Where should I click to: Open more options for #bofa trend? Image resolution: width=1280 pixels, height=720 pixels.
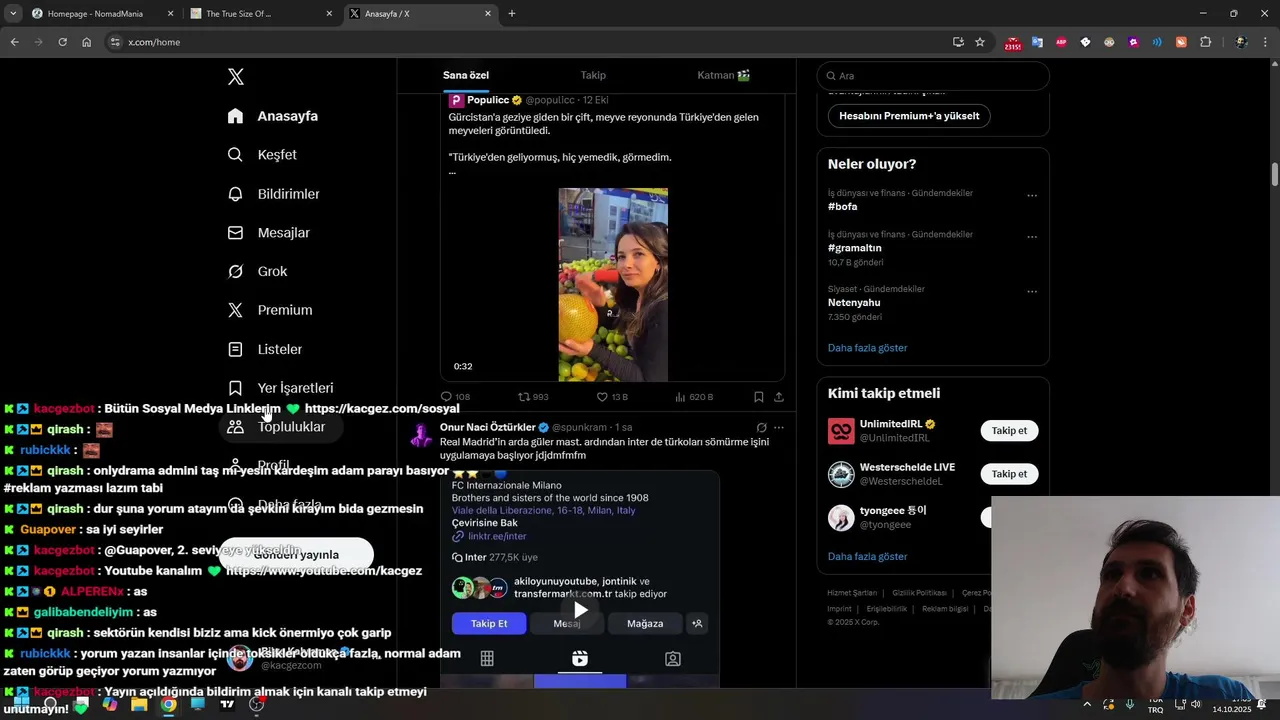coord(1032,195)
